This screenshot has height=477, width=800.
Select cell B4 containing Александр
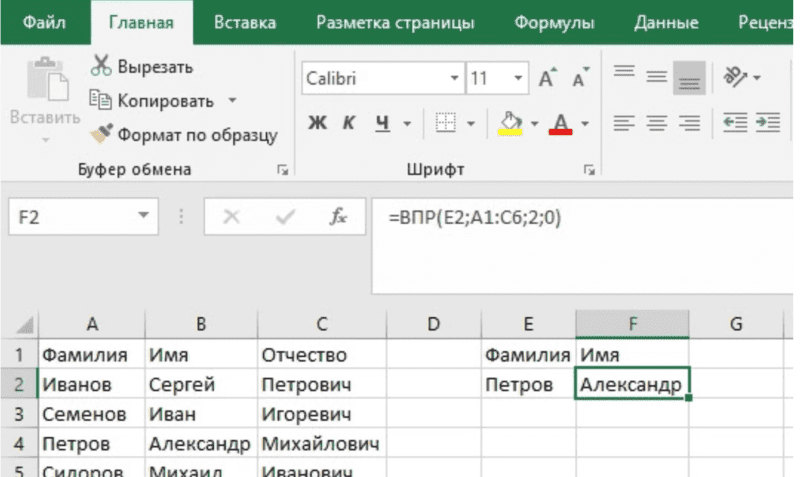[200, 442]
